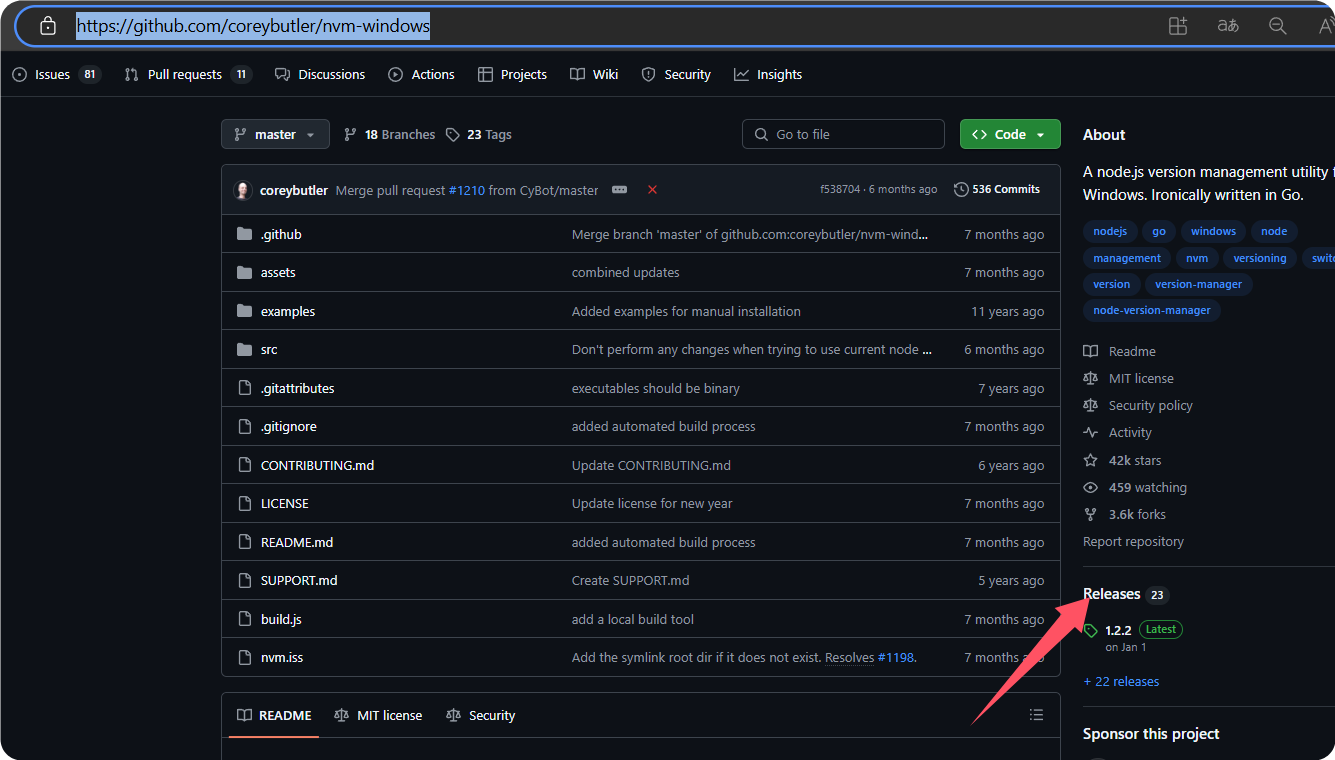Open the Wiki tab
This screenshot has width=1335, height=760.
click(594, 74)
